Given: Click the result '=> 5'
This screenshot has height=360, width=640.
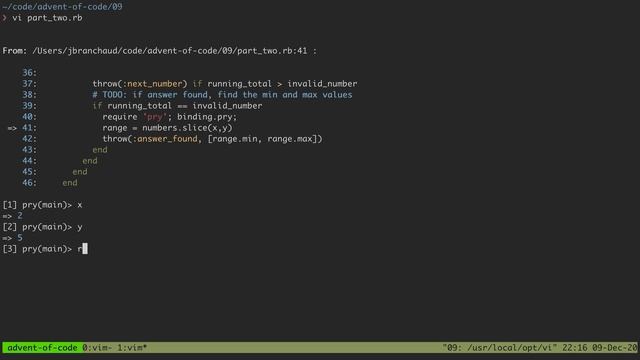Looking at the screenshot, I should (13, 238).
